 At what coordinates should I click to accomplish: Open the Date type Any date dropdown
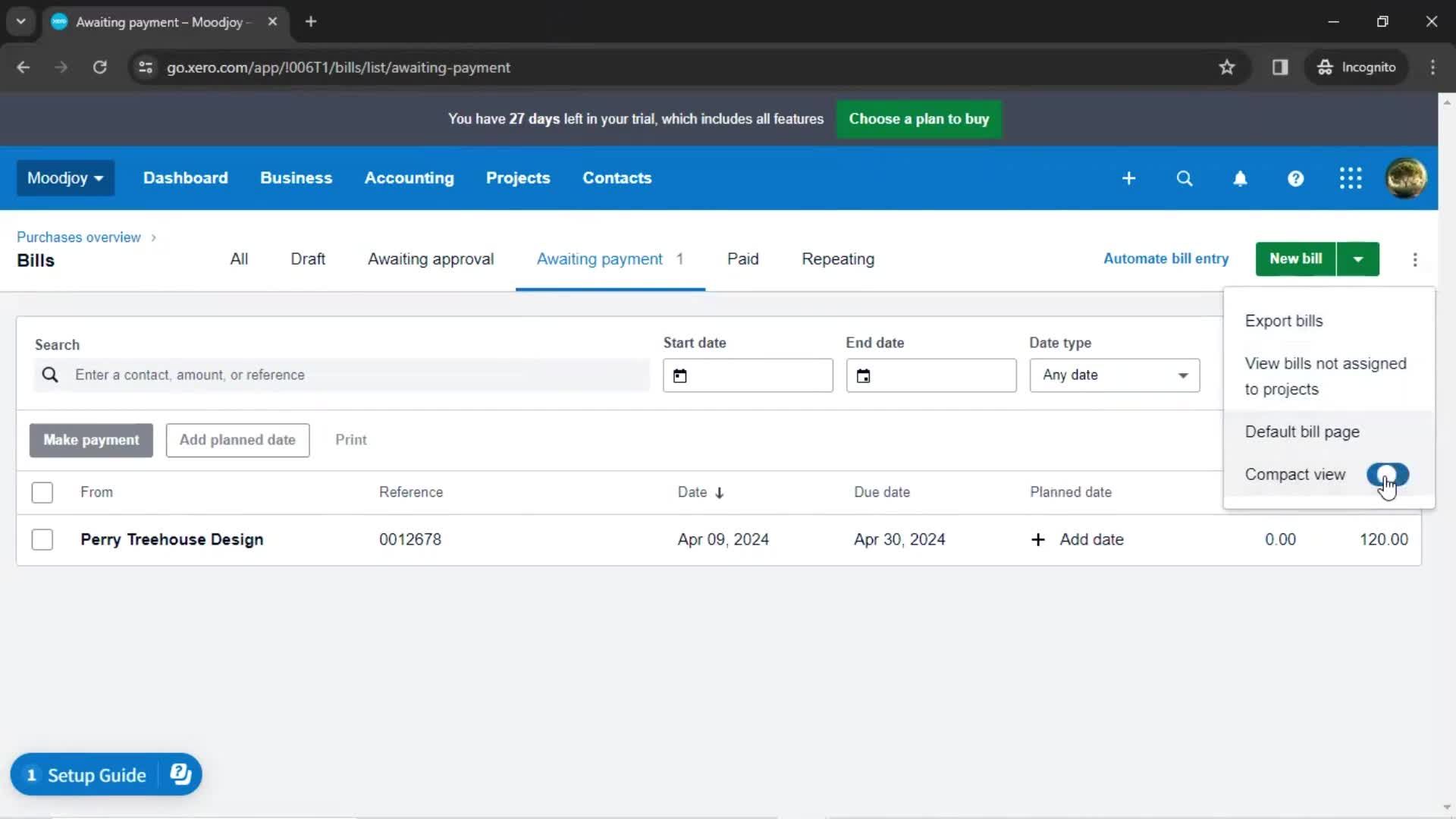(1115, 375)
